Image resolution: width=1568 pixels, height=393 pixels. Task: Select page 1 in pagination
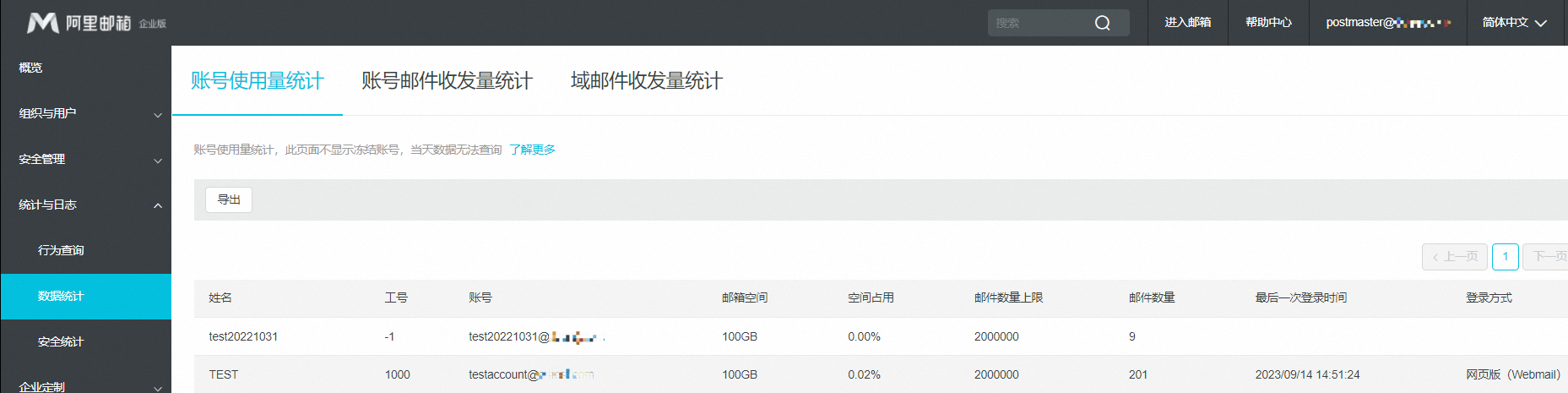[x=1506, y=257]
